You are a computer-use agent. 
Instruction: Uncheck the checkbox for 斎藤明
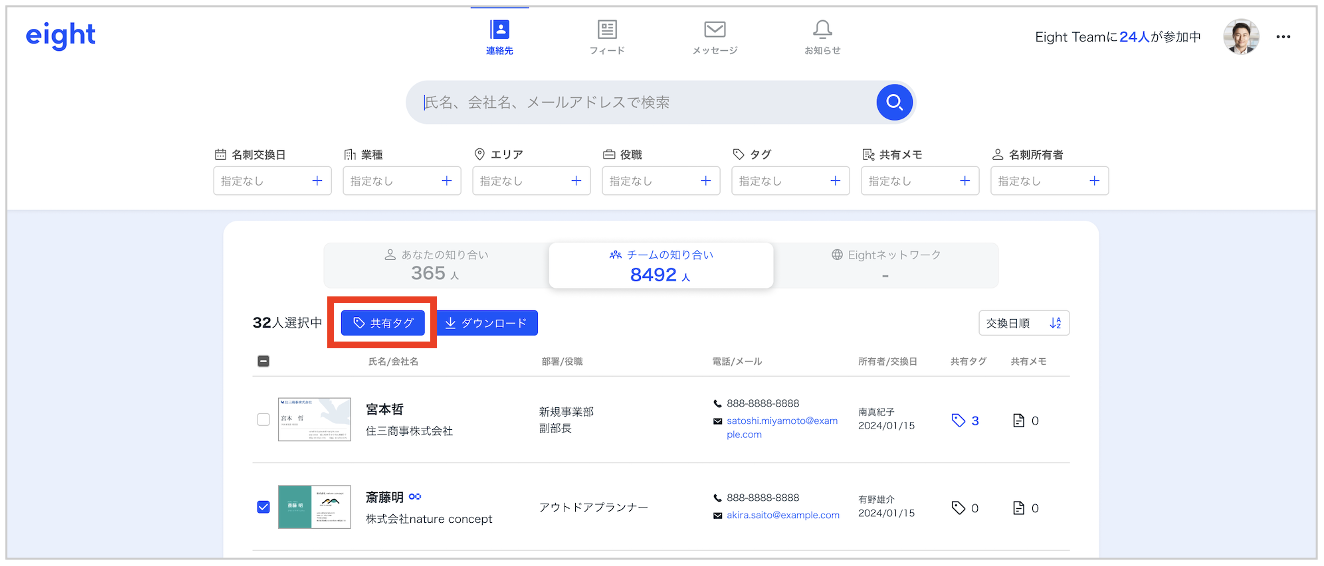click(x=263, y=507)
